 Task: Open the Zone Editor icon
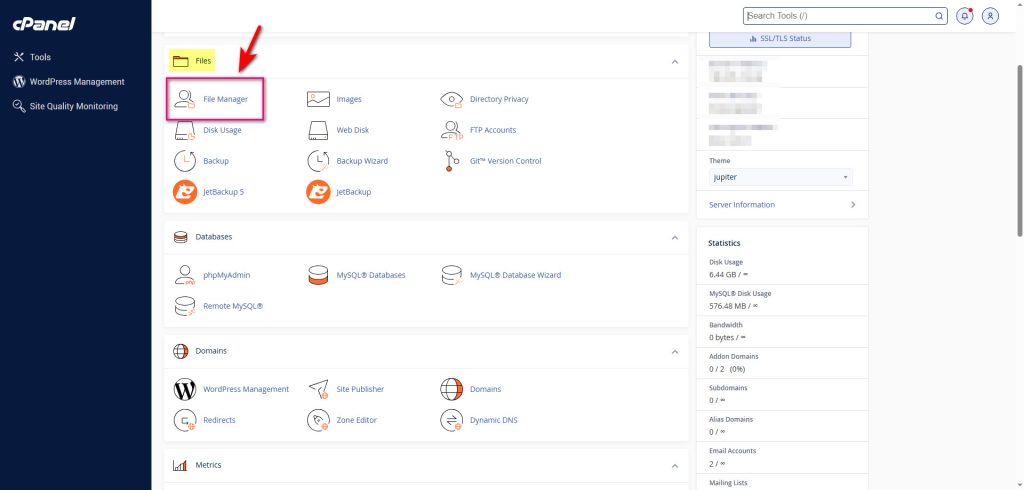pos(318,420)
